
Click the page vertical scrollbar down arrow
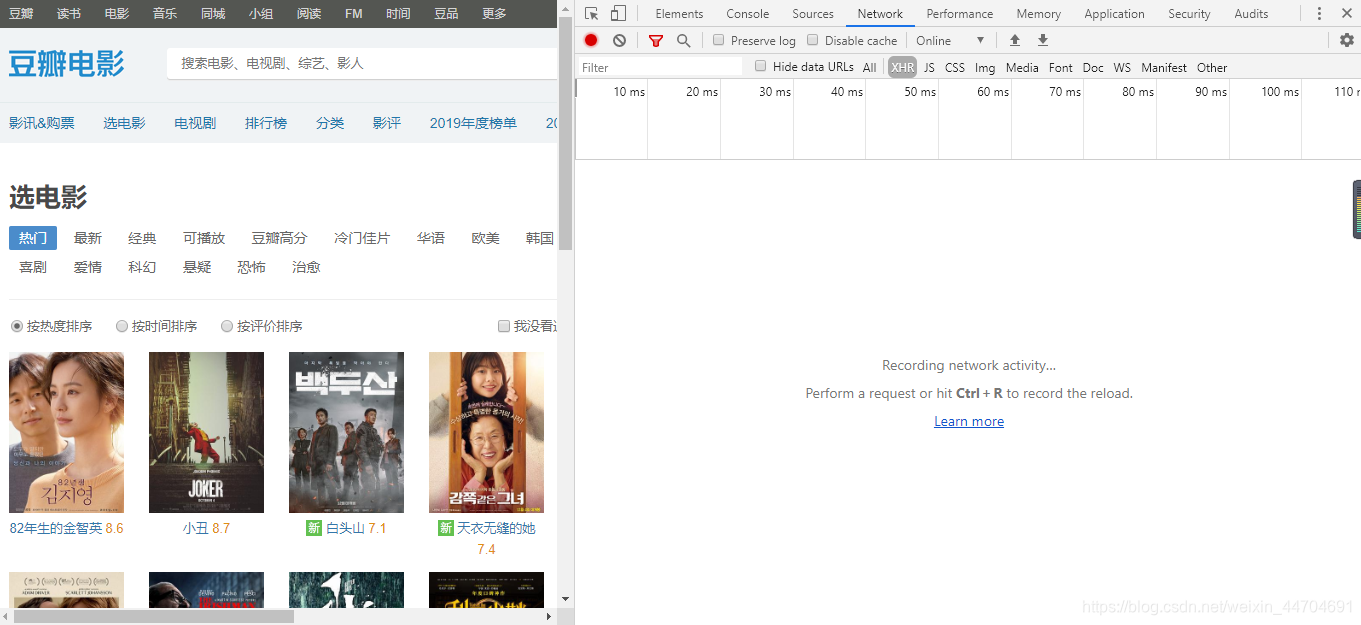565,599
